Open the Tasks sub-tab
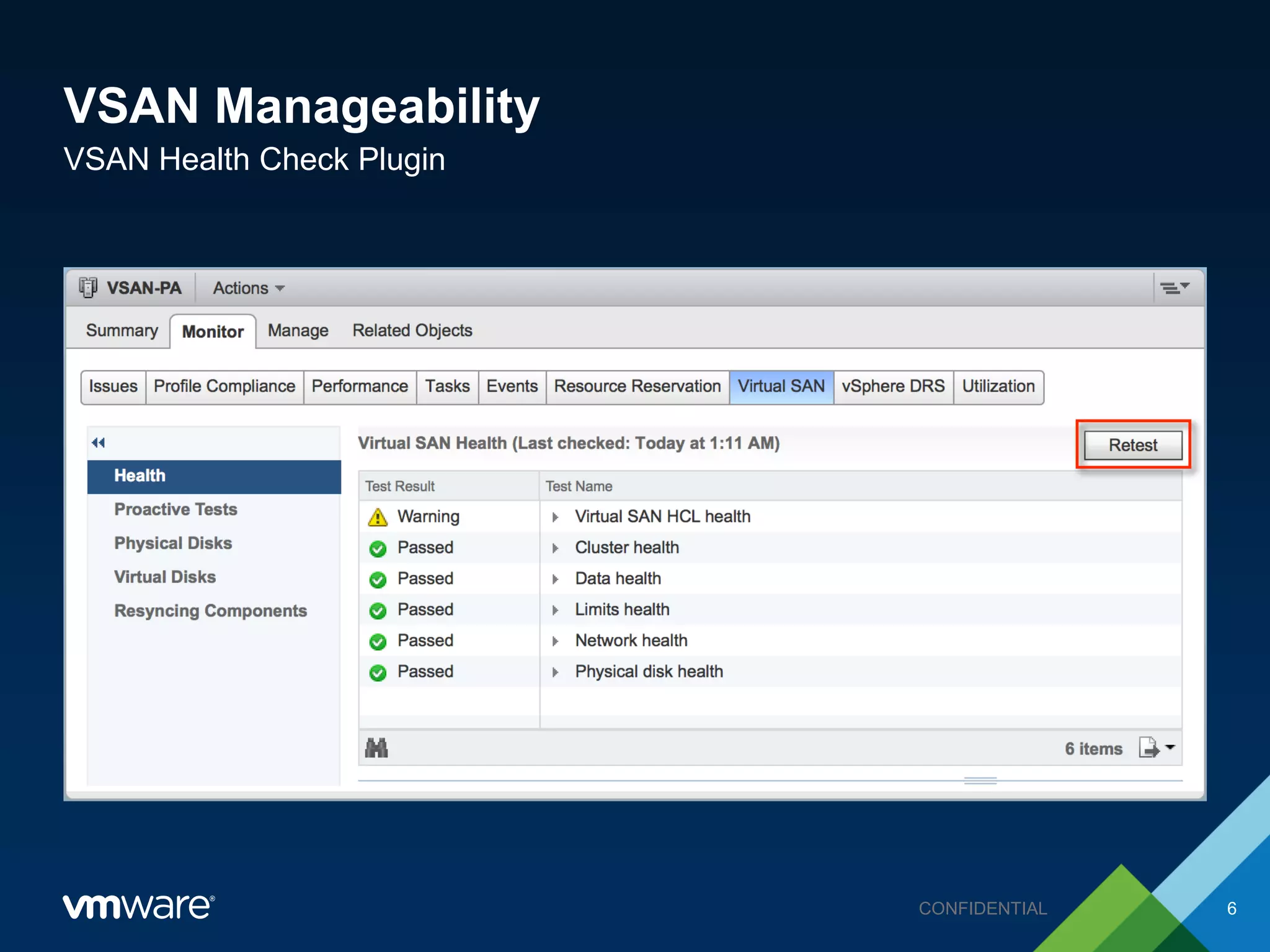Image resolution: width=1270 pixels, height=952 pixels. [x=447, y=387]
